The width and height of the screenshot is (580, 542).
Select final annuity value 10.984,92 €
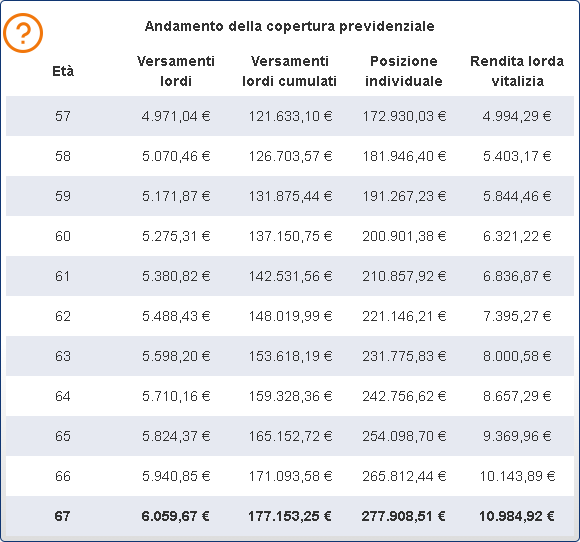517,516
